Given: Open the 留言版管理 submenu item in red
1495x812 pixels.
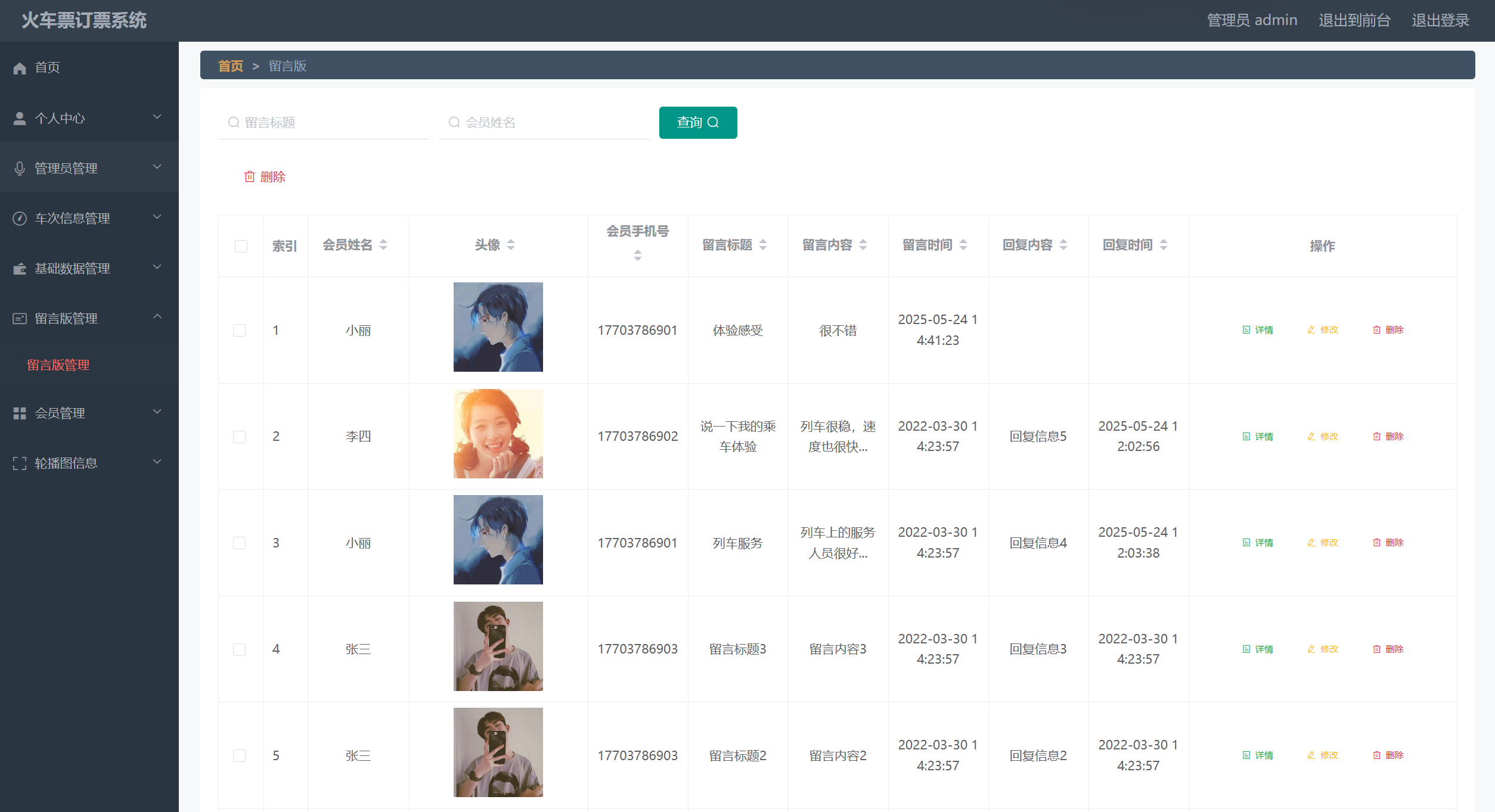Looking at the screenshot, I should 58,365.
